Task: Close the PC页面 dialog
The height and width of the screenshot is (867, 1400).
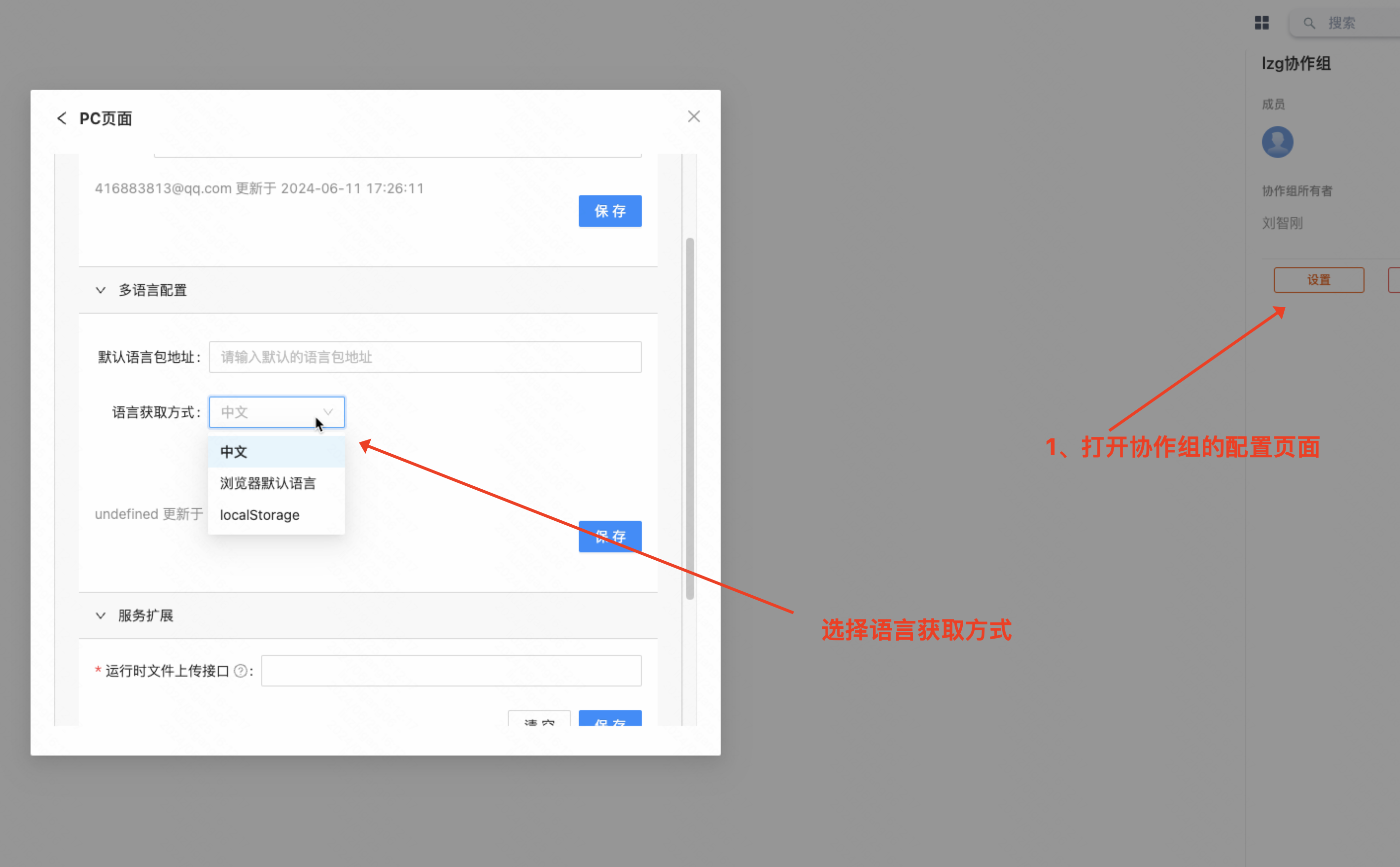Action: click(694, 116)
